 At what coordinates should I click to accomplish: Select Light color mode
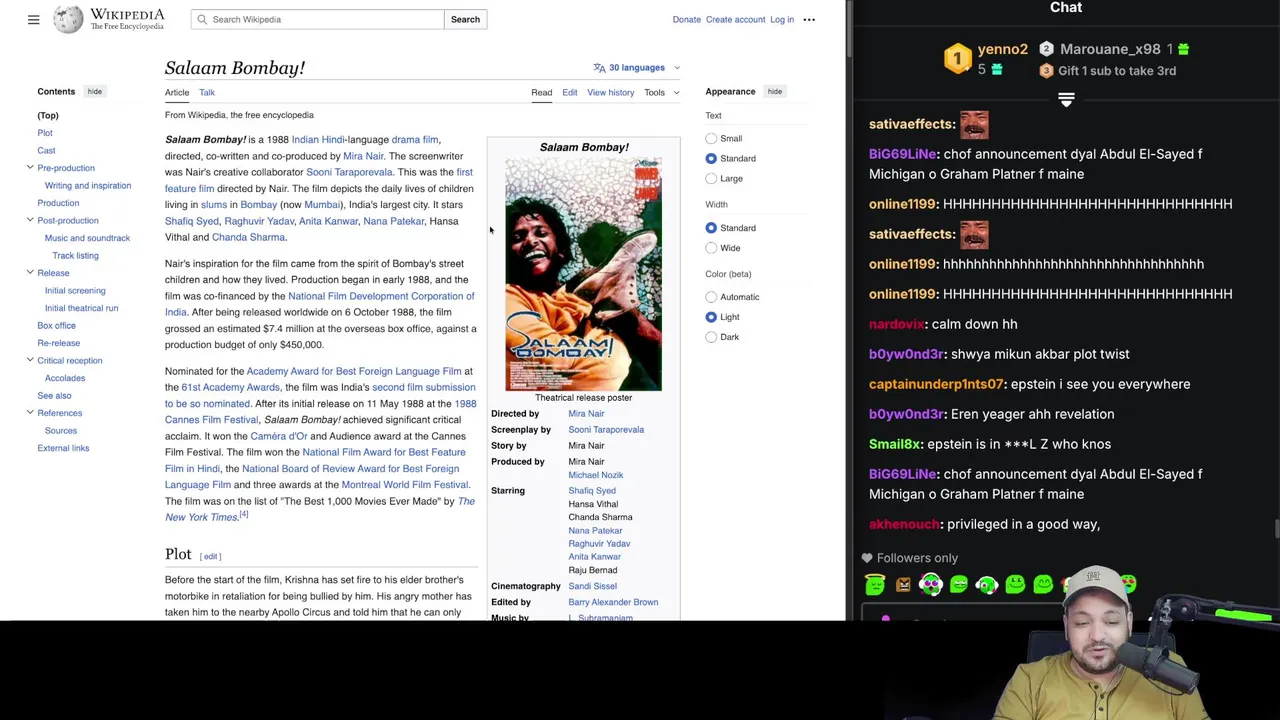[x=711, y=317]
